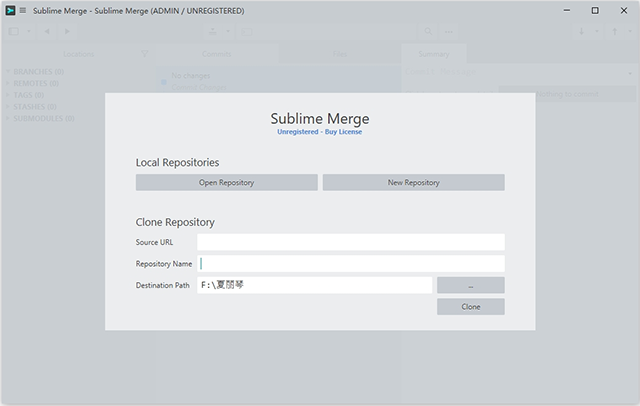The image size is (640, 406).
Task: Focus the Source URL input field
Action: tap(350, 242)
